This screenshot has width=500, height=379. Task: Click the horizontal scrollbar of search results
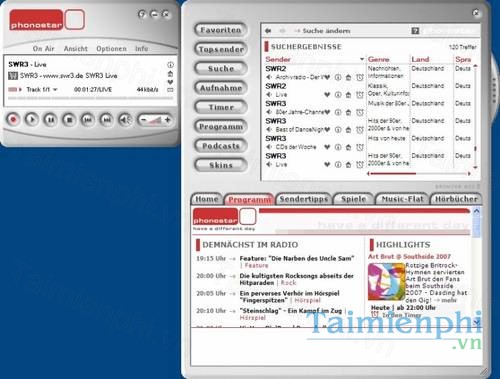pos(419,173)
